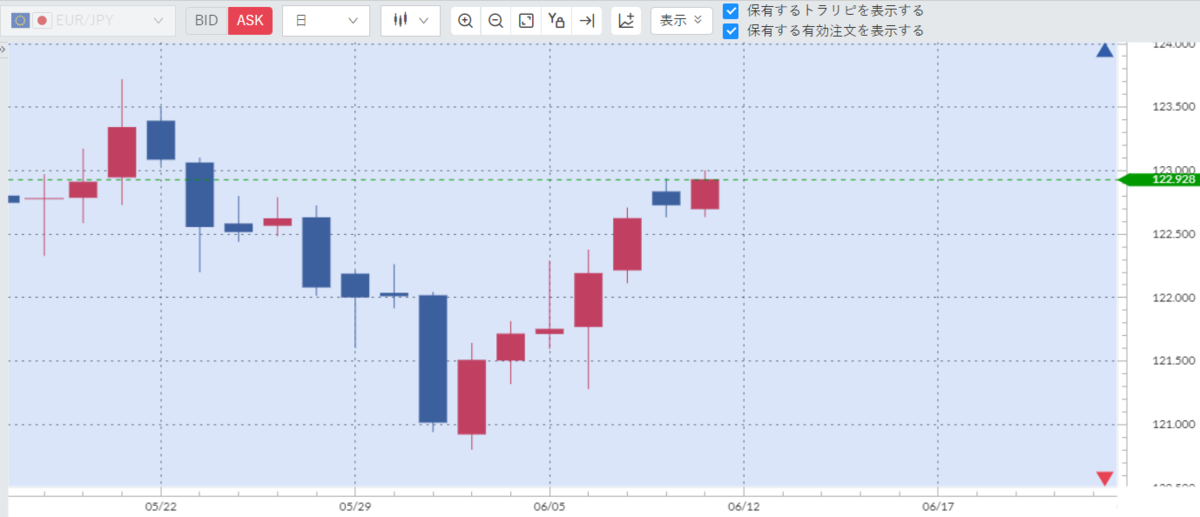Click the 05/29 date label
Screen dimensions: 1200x517
point(355,507)
